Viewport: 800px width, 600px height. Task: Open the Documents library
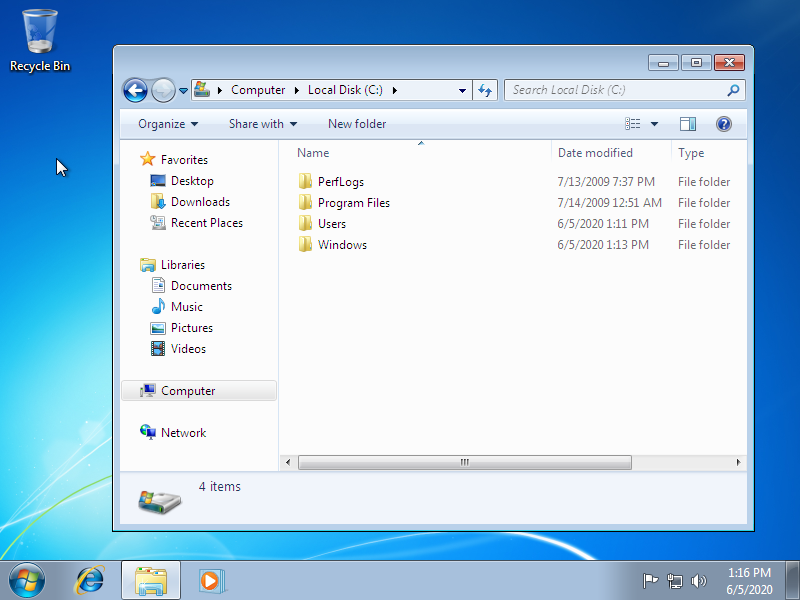[201, 285]
